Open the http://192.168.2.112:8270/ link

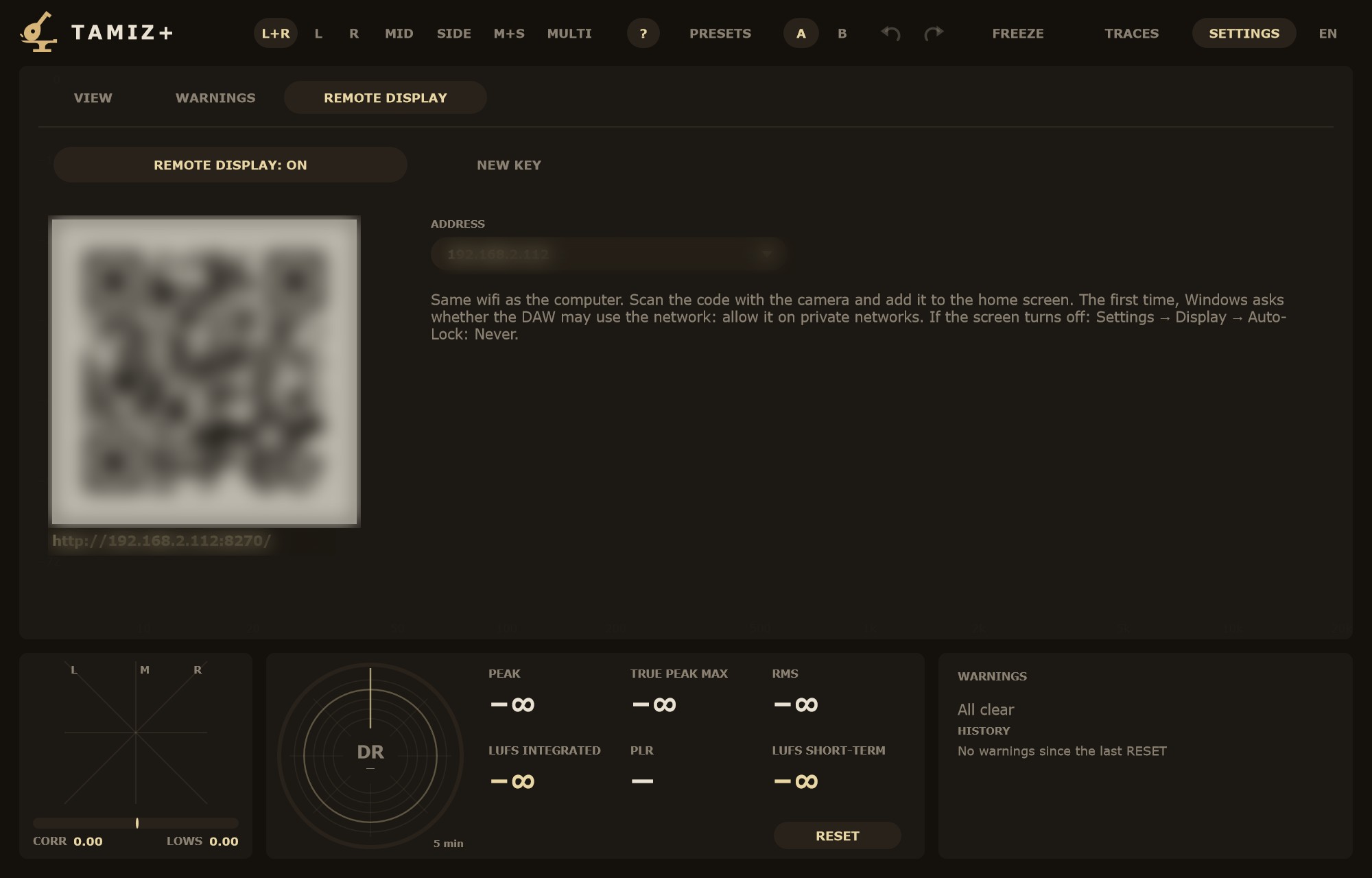(x=162, y=541)
